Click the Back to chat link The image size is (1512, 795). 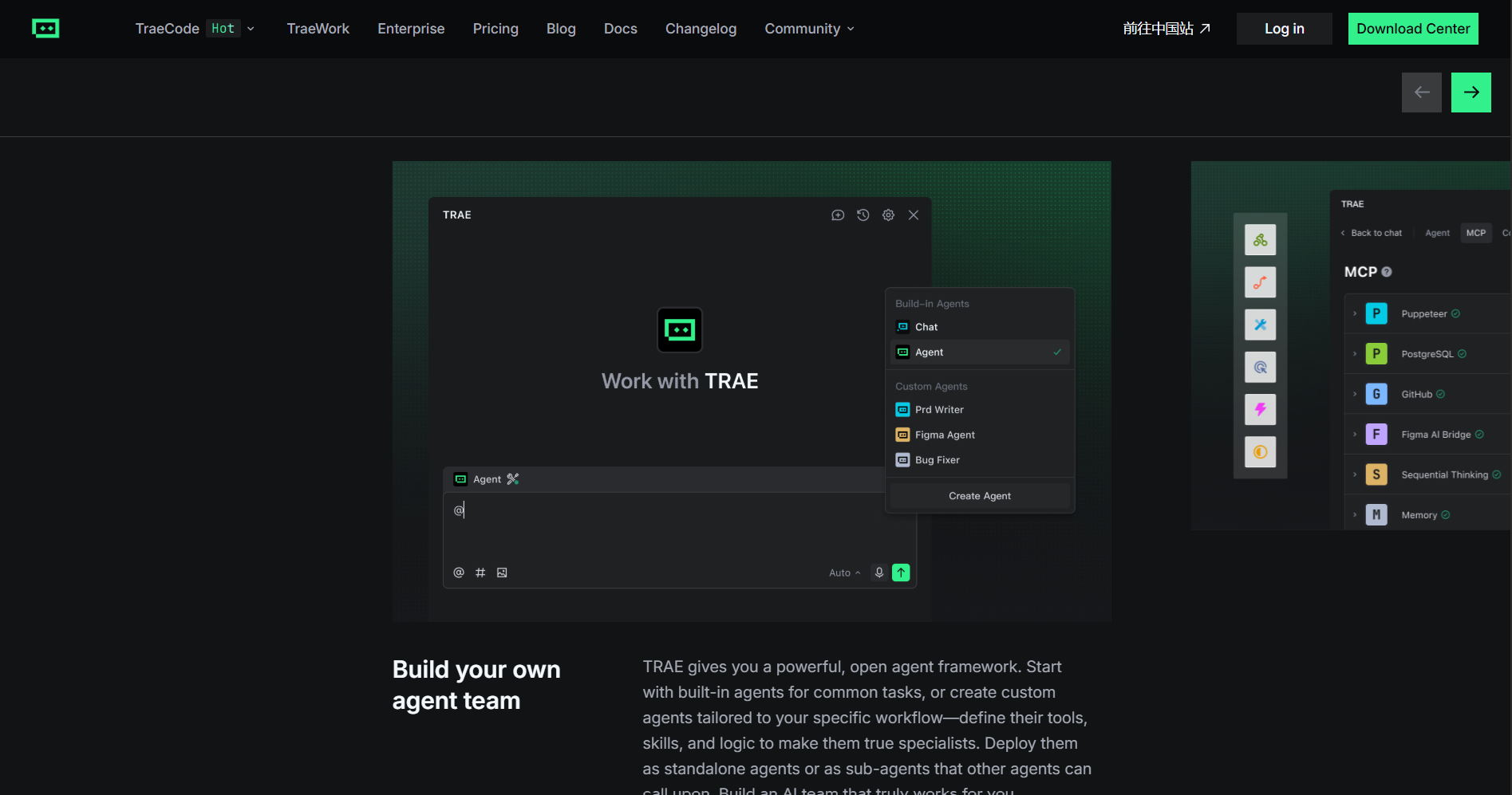pos(1372,233)
